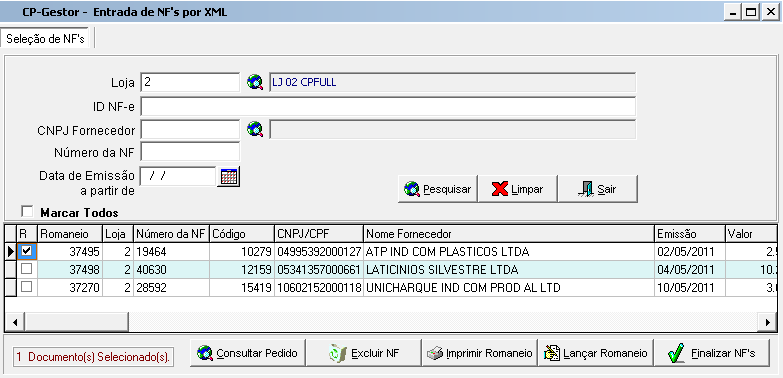Click the Documento(s) Selecionado(s) status box

[x=93, y=357]
